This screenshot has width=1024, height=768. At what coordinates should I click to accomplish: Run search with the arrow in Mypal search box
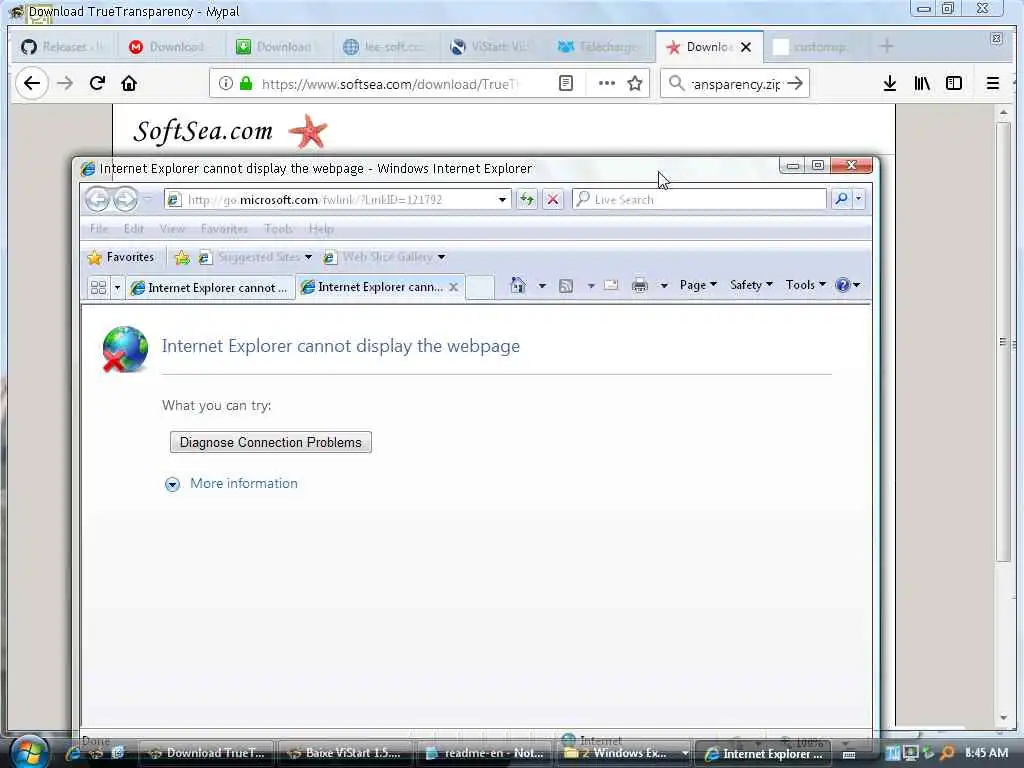coord(795,83)
